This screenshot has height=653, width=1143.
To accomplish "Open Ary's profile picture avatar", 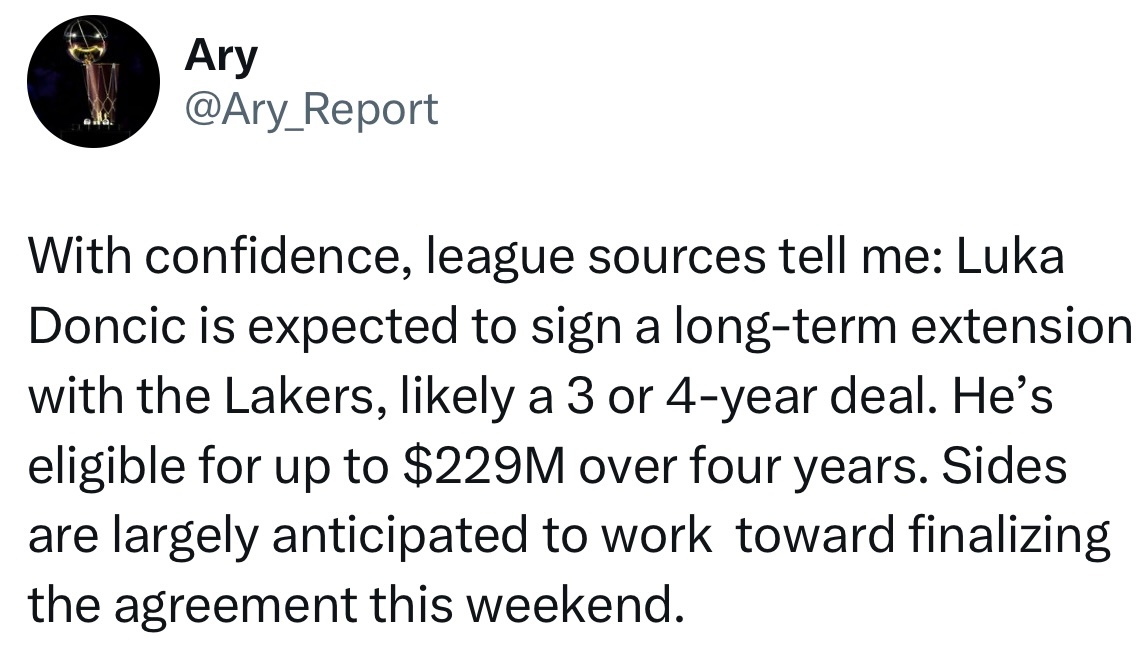I will 93,81.
